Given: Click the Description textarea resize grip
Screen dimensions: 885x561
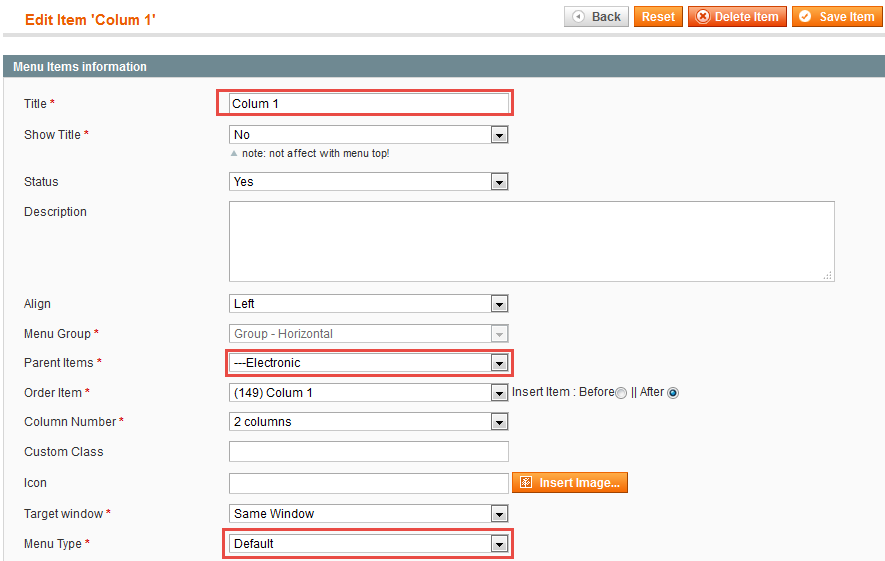Looking at the screenshot, I should click(x=827, y=275).
